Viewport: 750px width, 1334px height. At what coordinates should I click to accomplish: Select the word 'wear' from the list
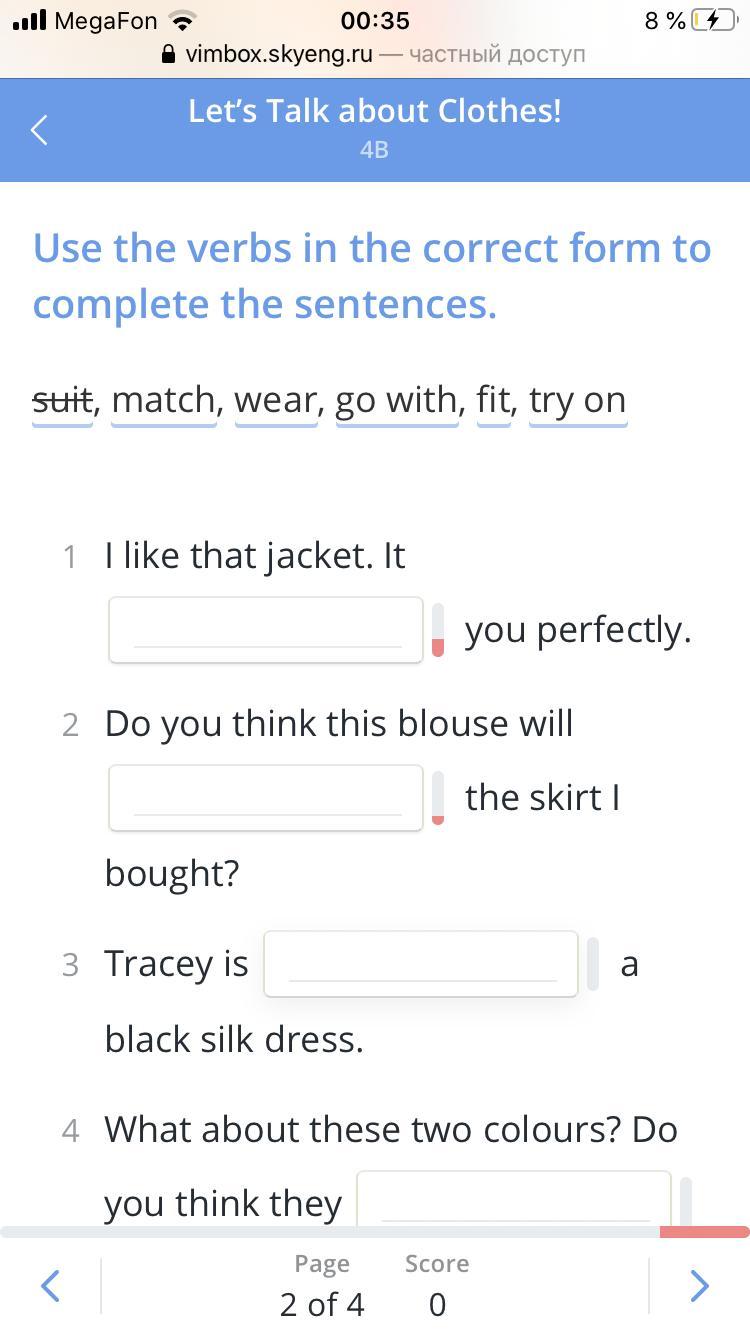276,400
